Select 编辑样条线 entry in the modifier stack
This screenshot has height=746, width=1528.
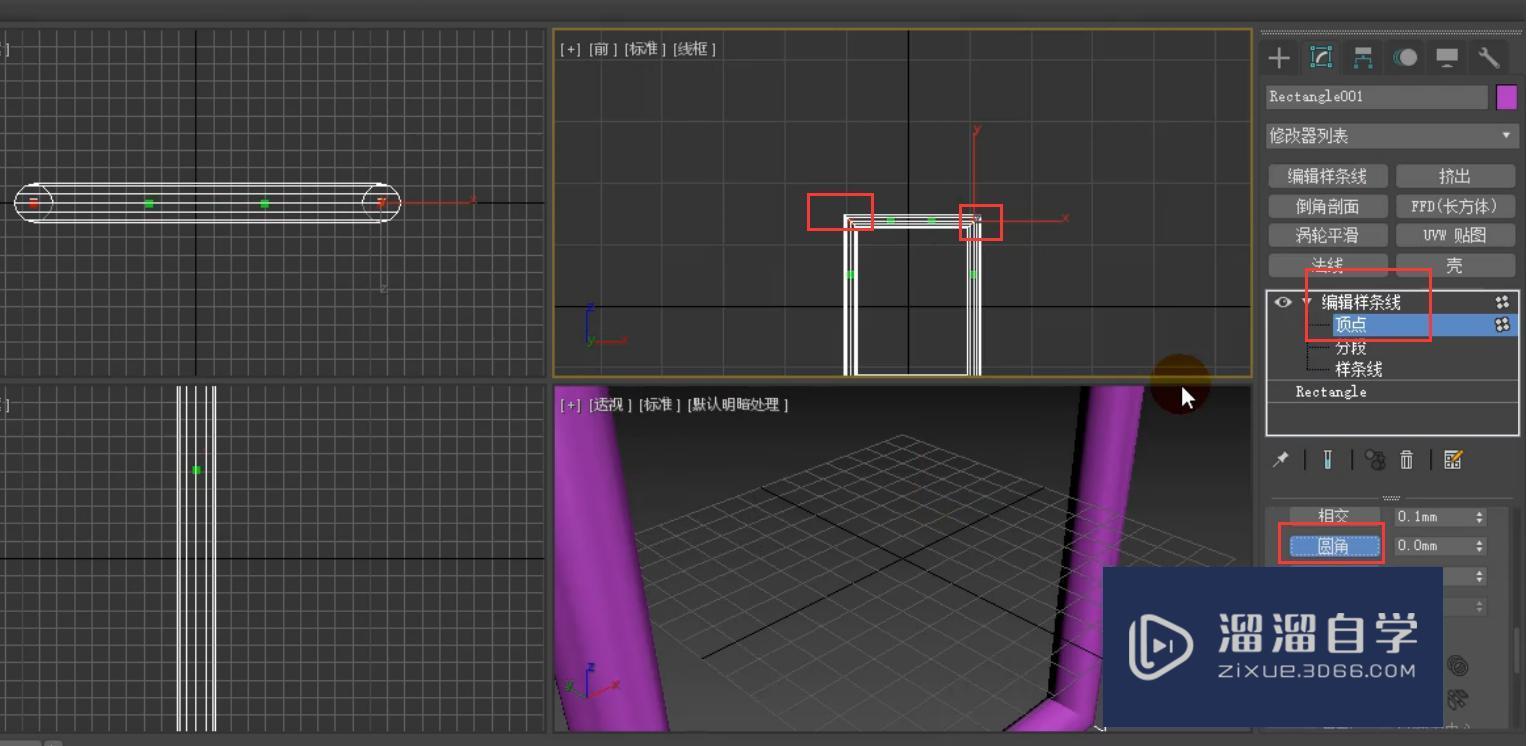pyautogui.click(x=1361, y=302)
